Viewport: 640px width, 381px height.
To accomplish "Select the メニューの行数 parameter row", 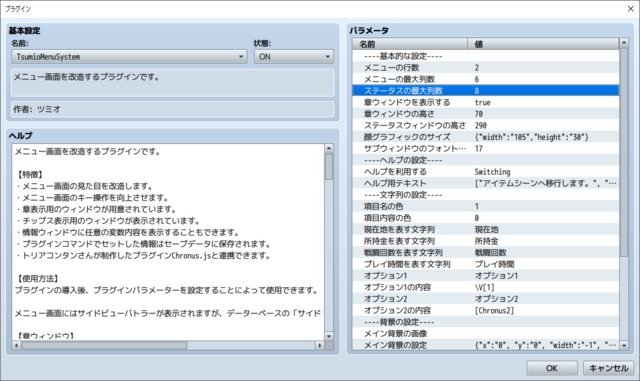I will click(486, 67).
